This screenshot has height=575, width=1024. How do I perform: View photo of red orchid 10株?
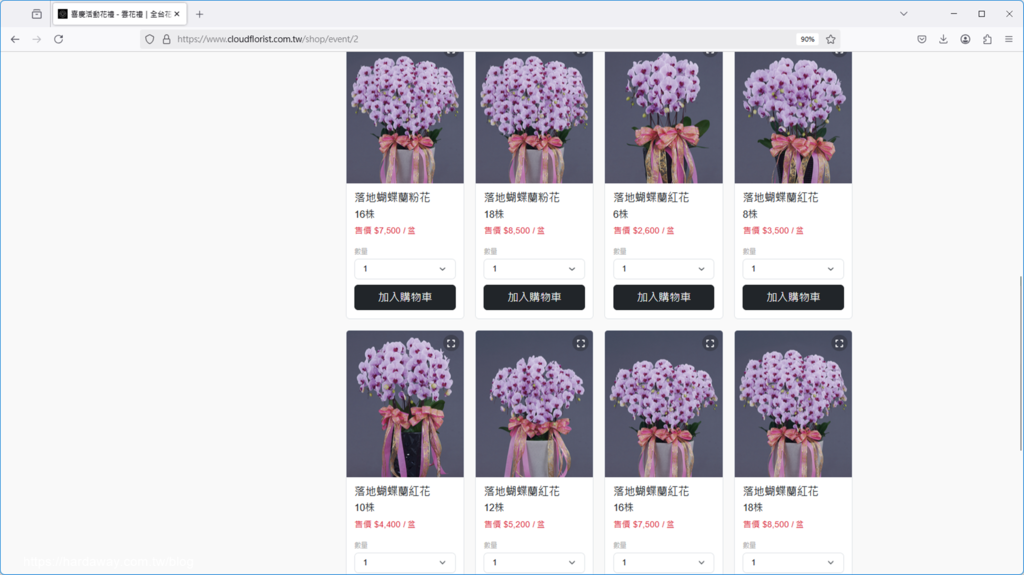405,404
